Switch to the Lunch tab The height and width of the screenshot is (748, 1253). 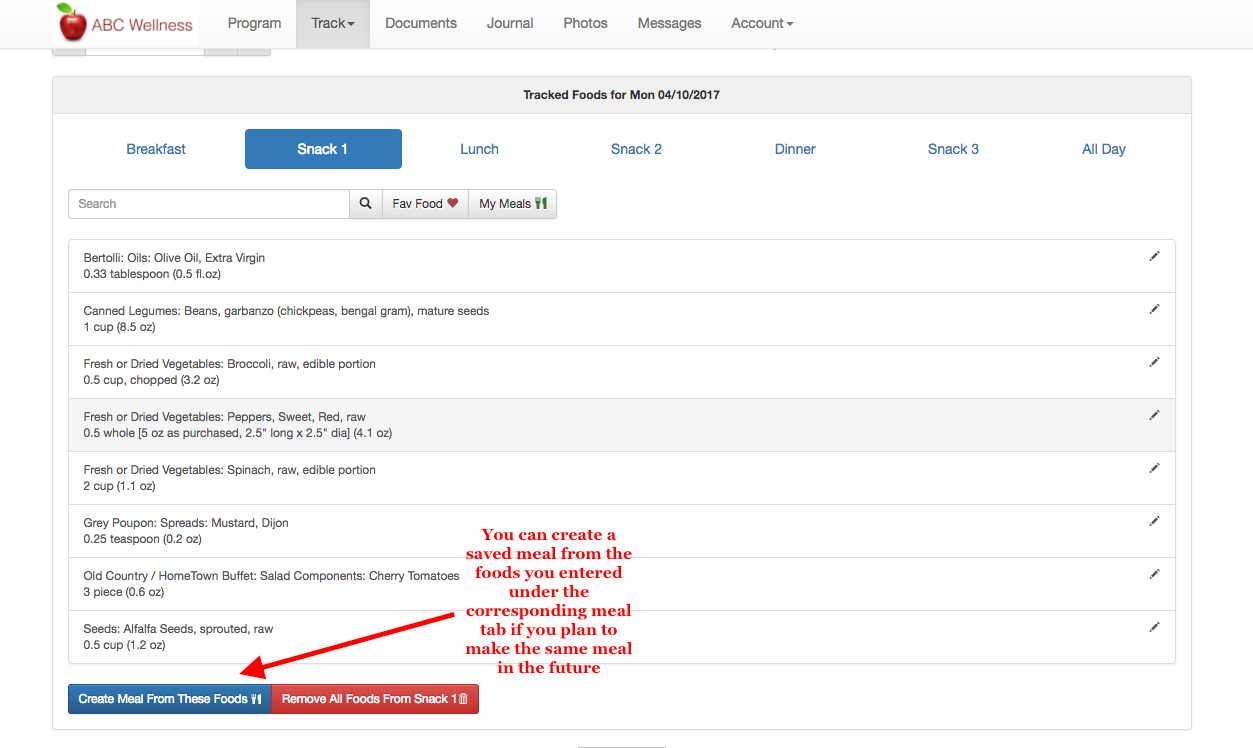[479, 149]
